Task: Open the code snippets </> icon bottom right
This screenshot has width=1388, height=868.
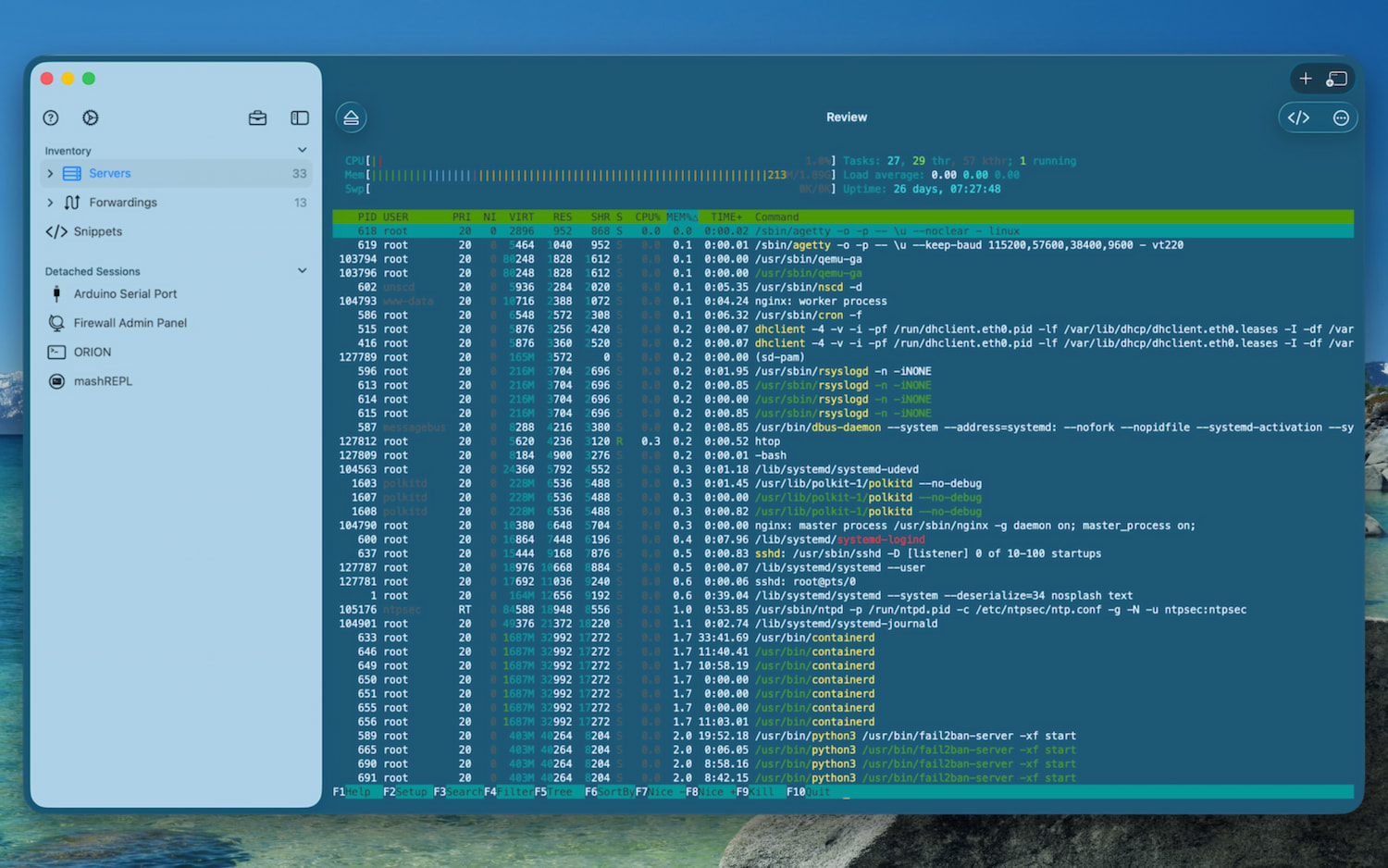Action: [x=1298, y=118]
